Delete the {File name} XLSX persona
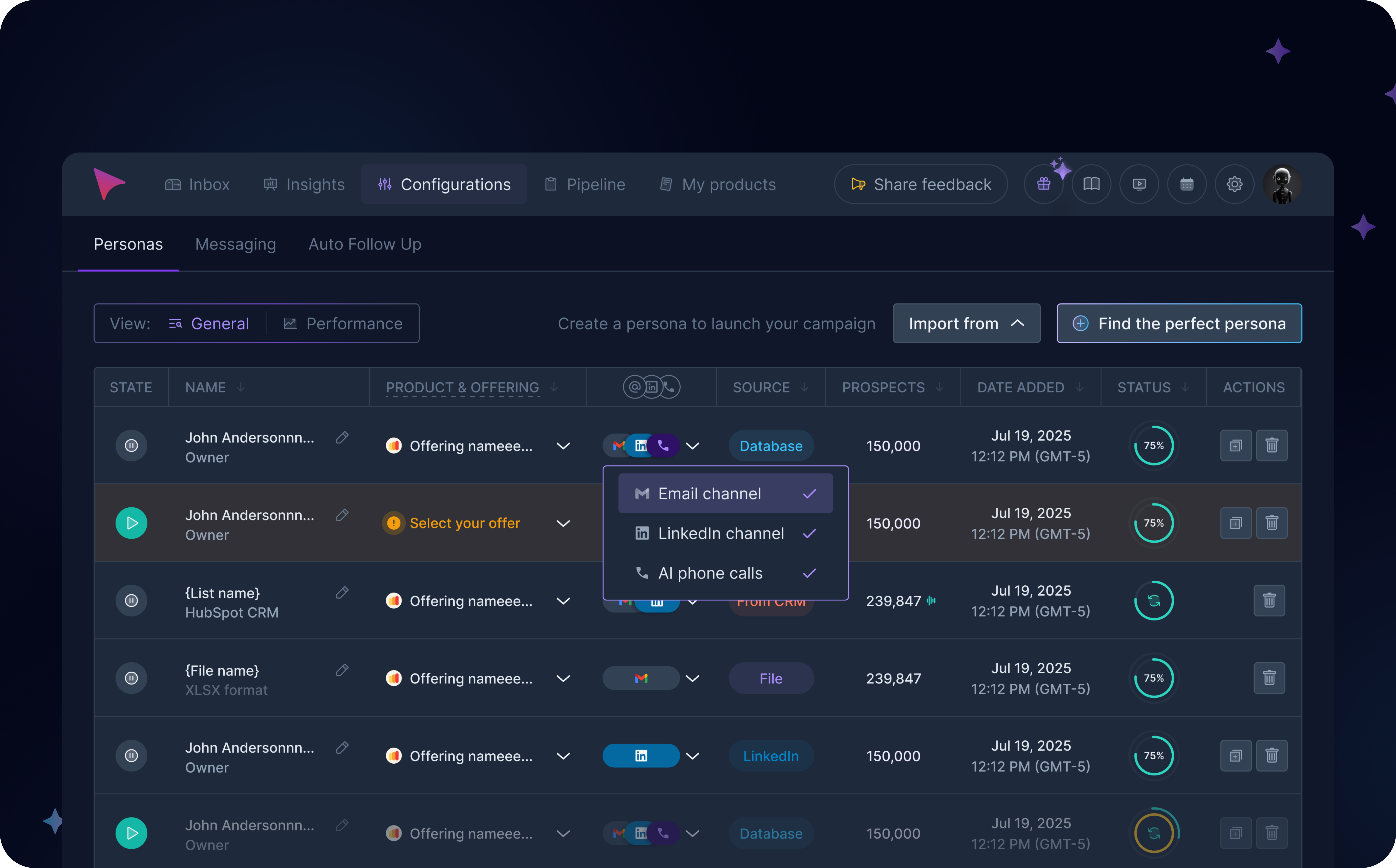This screenshot has height=868, width=1396. click(1270, 678)
